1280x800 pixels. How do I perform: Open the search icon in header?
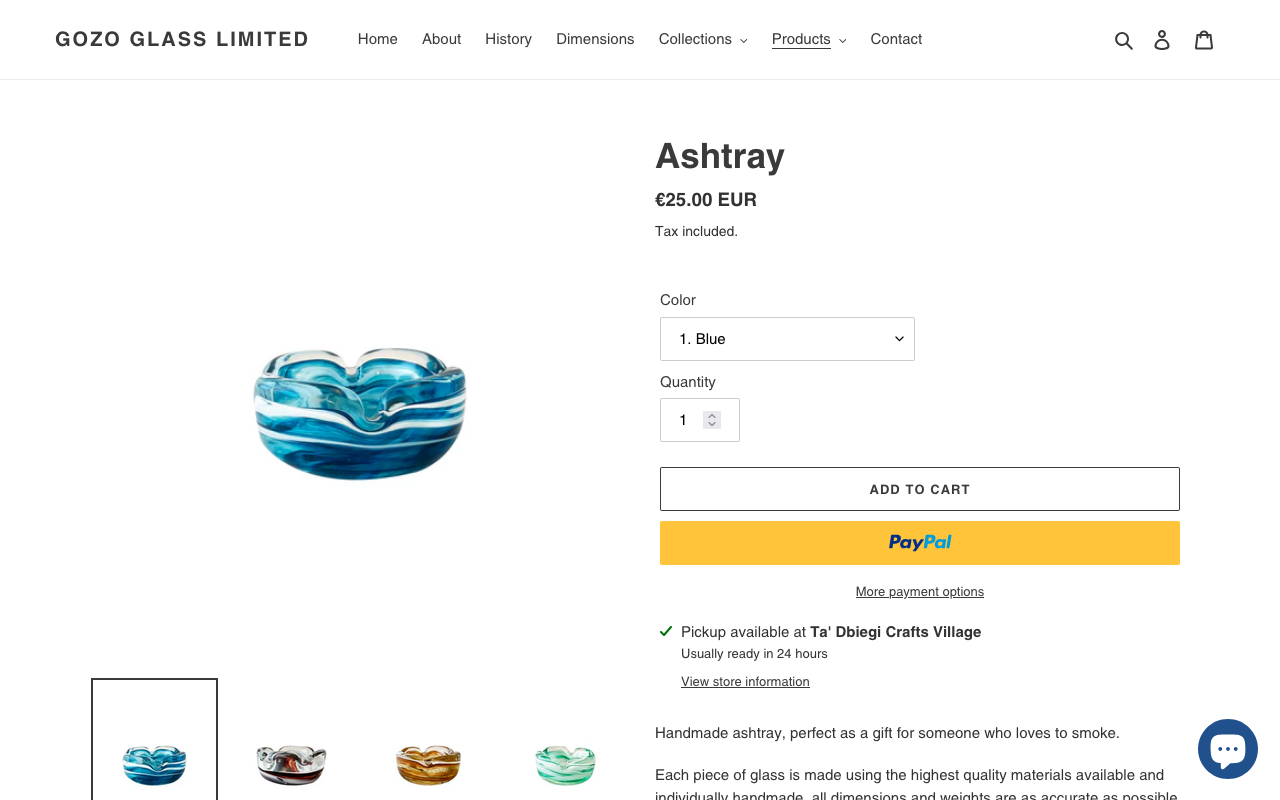click(1124, 40)
